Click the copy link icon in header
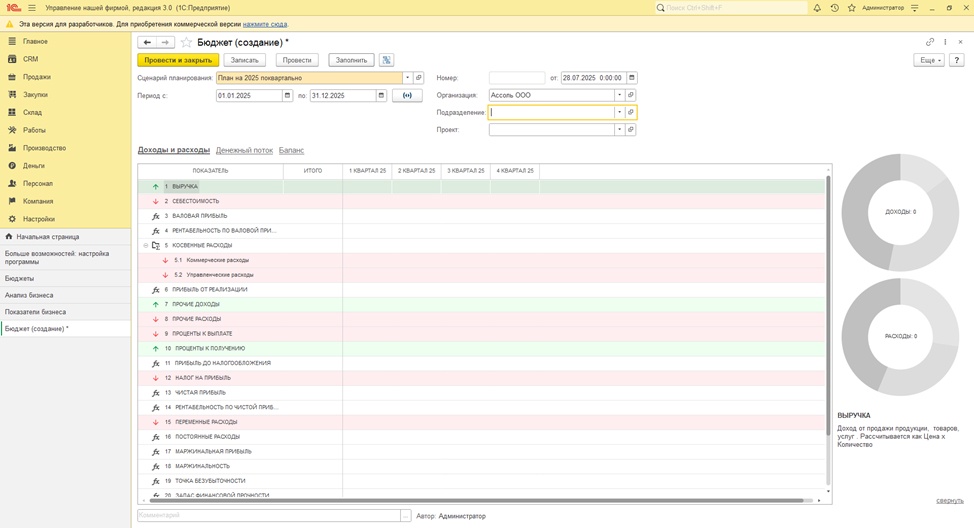 (x=930, y=42)
